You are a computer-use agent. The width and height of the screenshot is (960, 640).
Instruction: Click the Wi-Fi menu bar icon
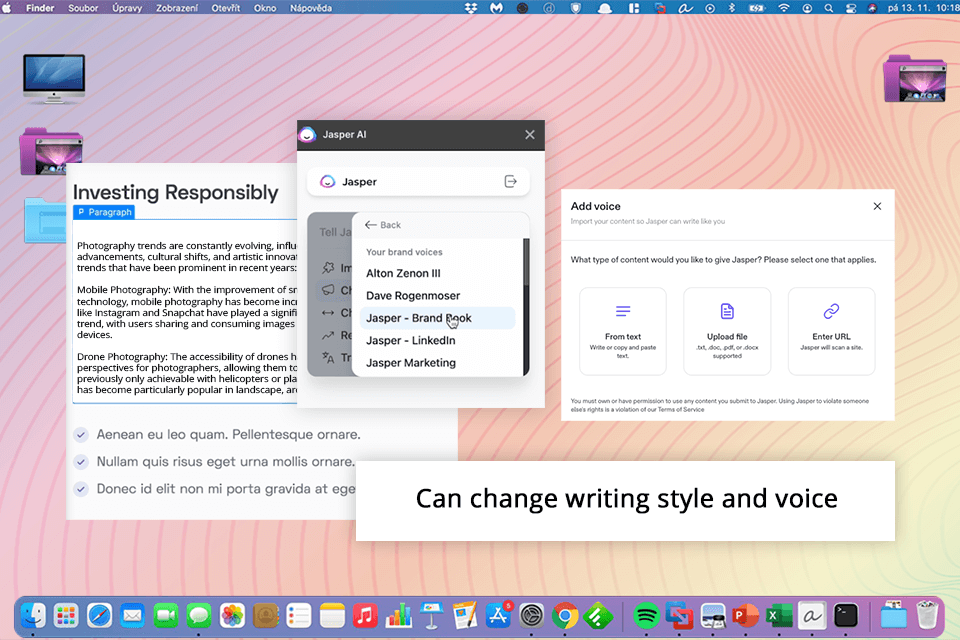click(x=784, y=8)
